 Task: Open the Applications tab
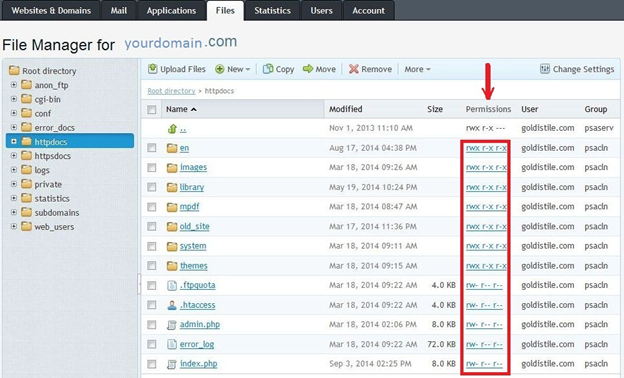171,10
